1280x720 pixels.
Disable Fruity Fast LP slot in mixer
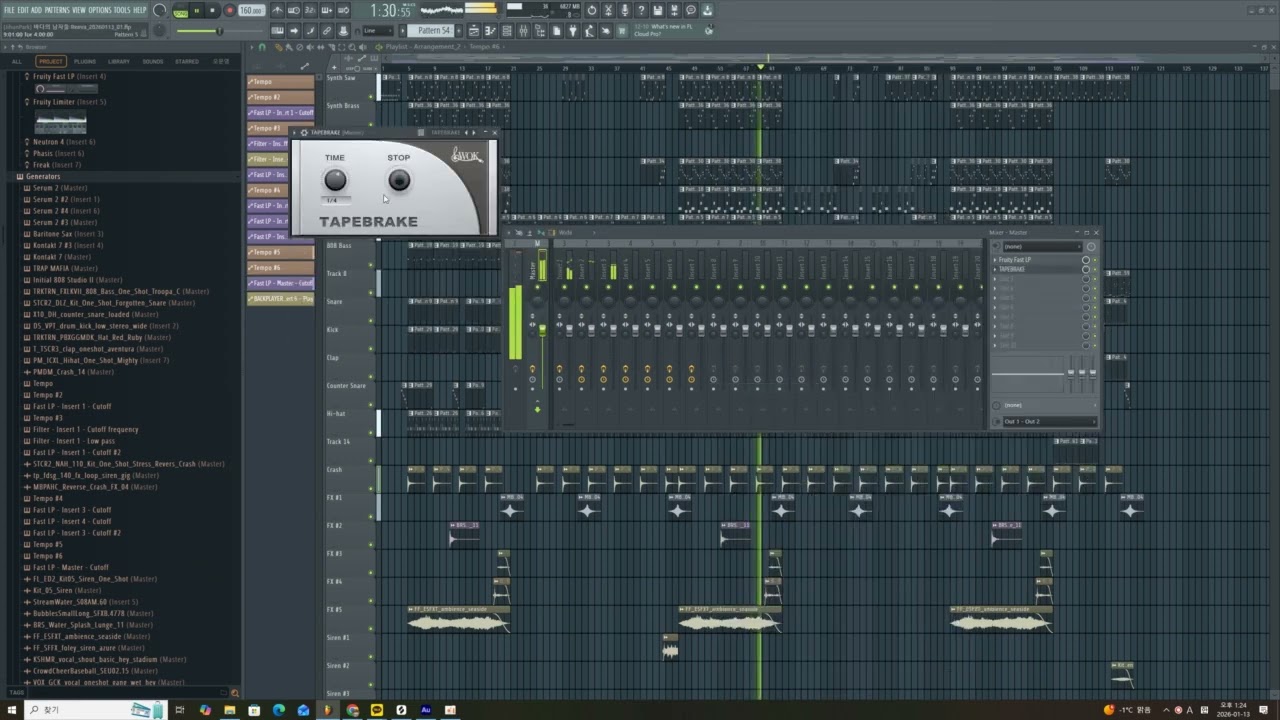1094,260
